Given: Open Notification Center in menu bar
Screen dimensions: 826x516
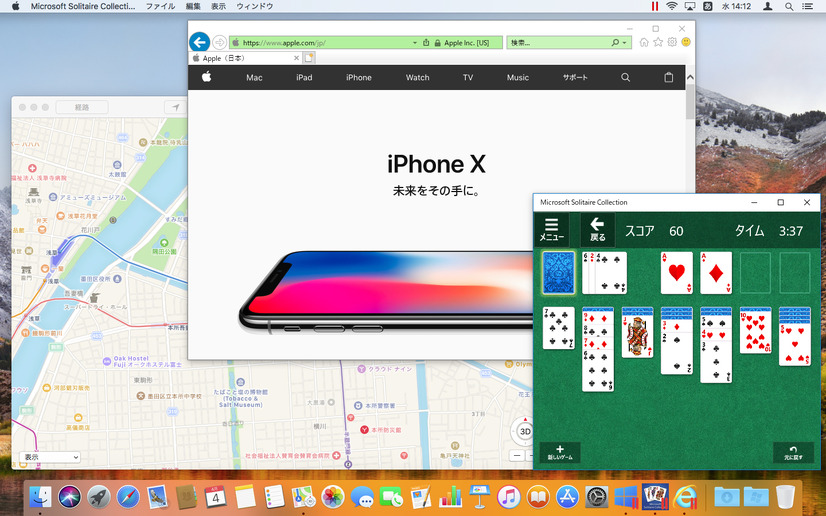Looking at the screenshot, I should click(x=807, y=6).
